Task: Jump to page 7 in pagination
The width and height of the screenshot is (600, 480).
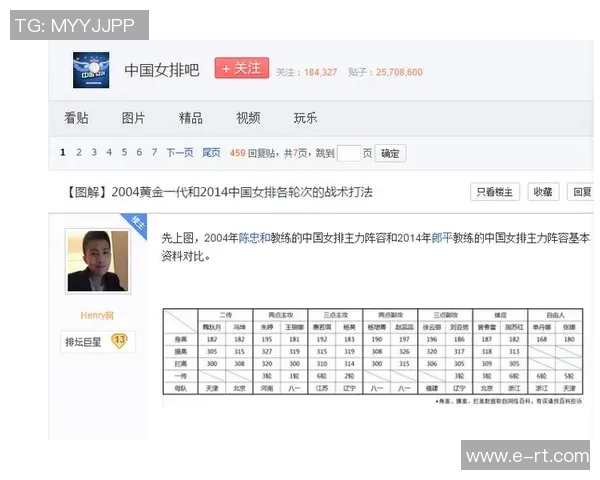Action: [154, 153]
